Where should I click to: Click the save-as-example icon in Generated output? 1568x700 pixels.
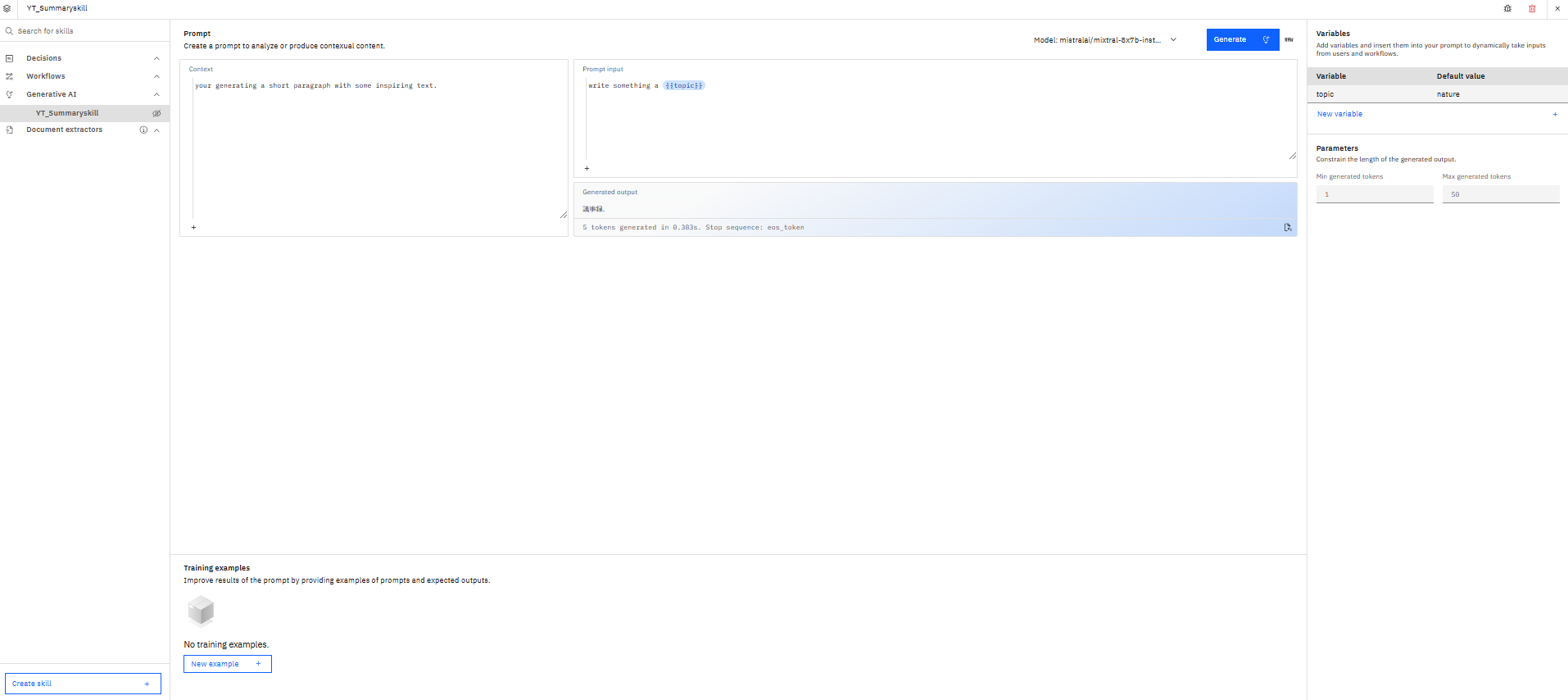(1288, 227)
